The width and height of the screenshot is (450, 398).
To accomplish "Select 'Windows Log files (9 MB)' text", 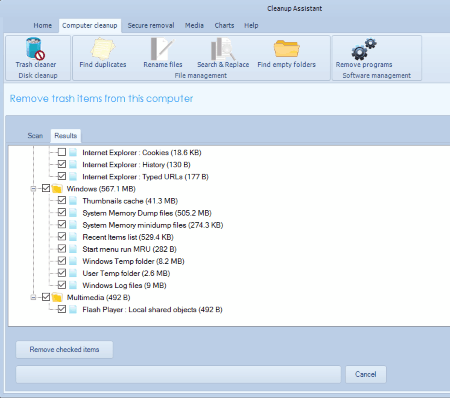I will pyautogui.click(x=124, y=285).
